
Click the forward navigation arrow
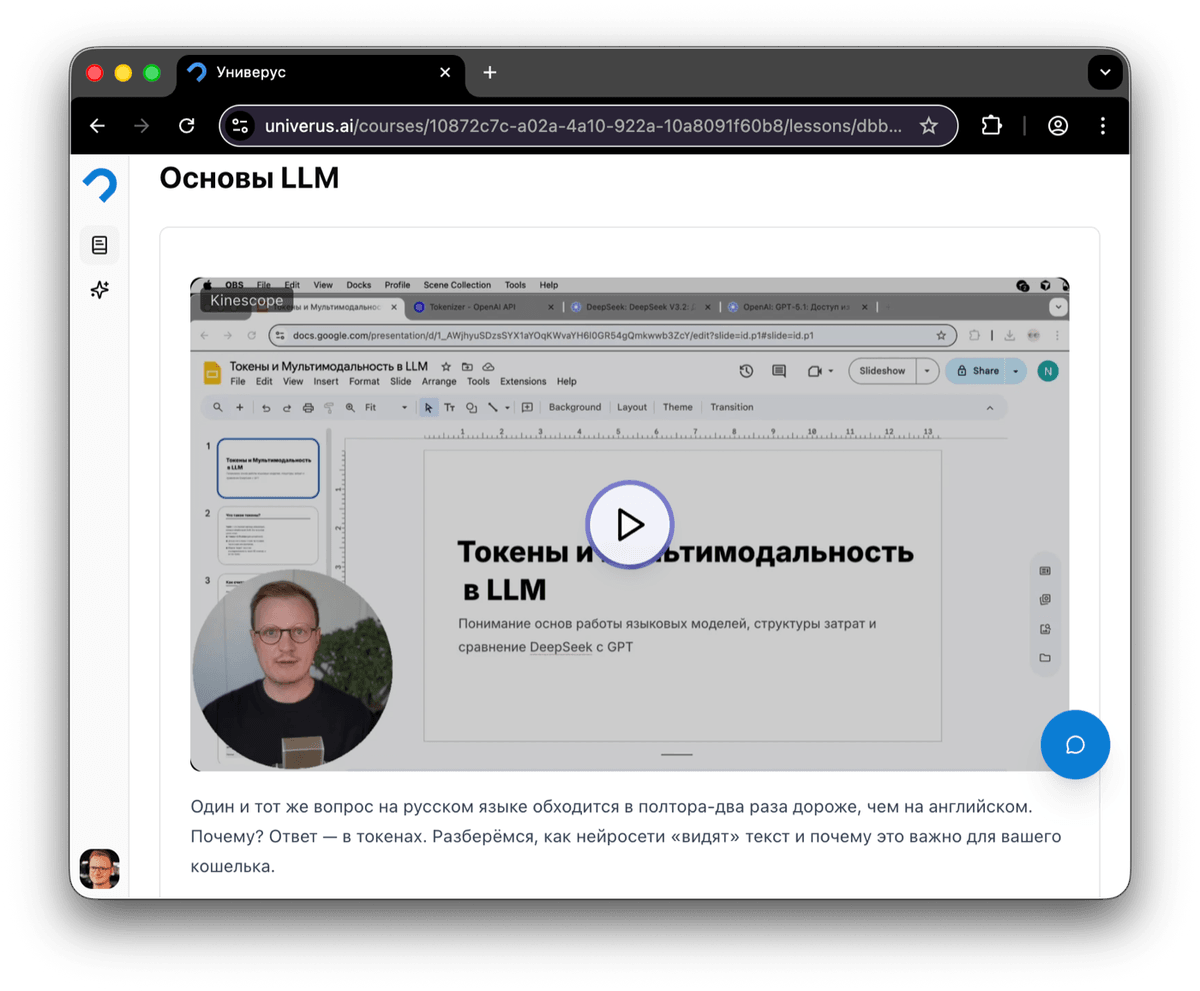click(x=142, y=126)
